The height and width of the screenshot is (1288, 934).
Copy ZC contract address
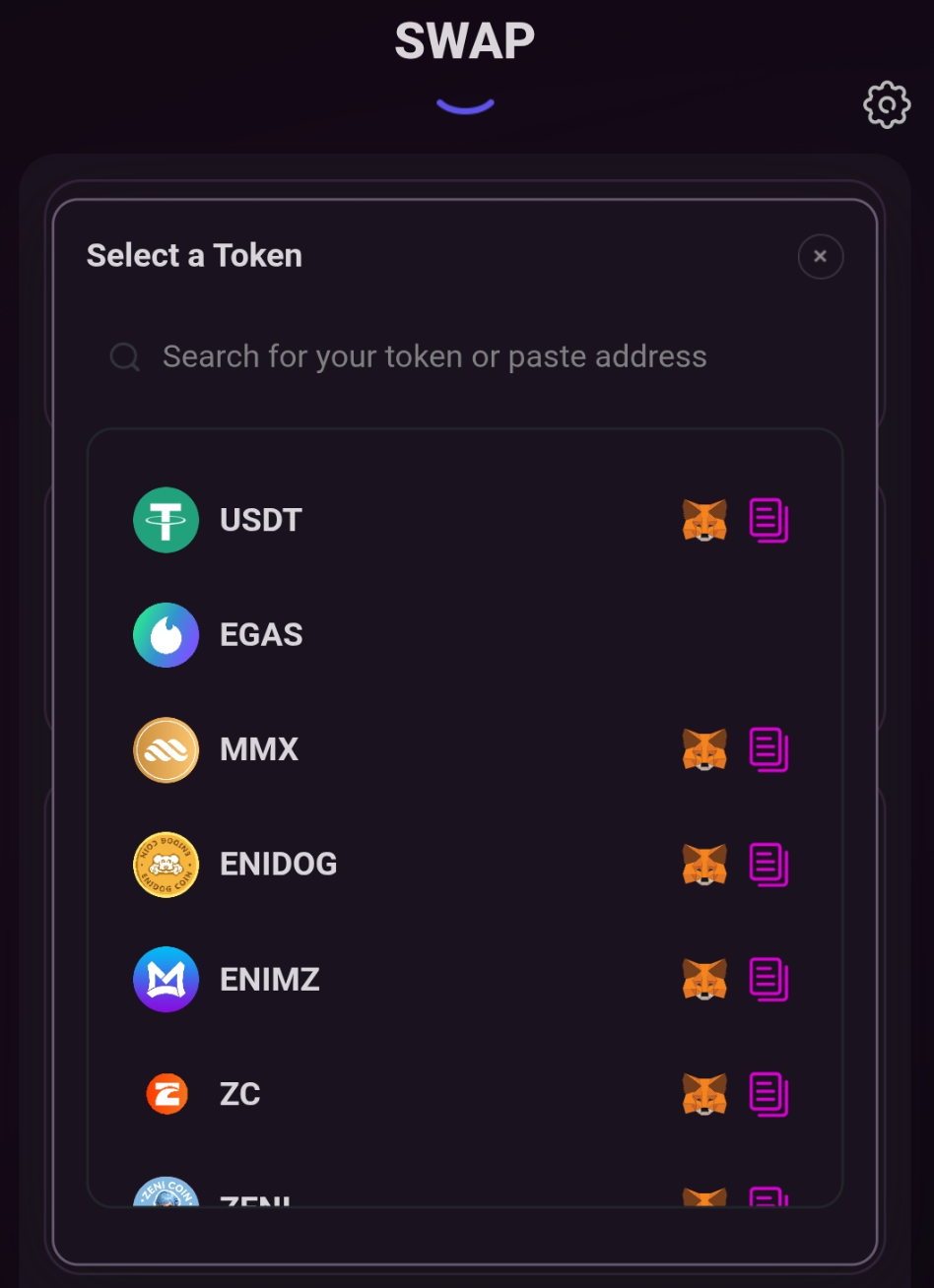[768, 1094]
